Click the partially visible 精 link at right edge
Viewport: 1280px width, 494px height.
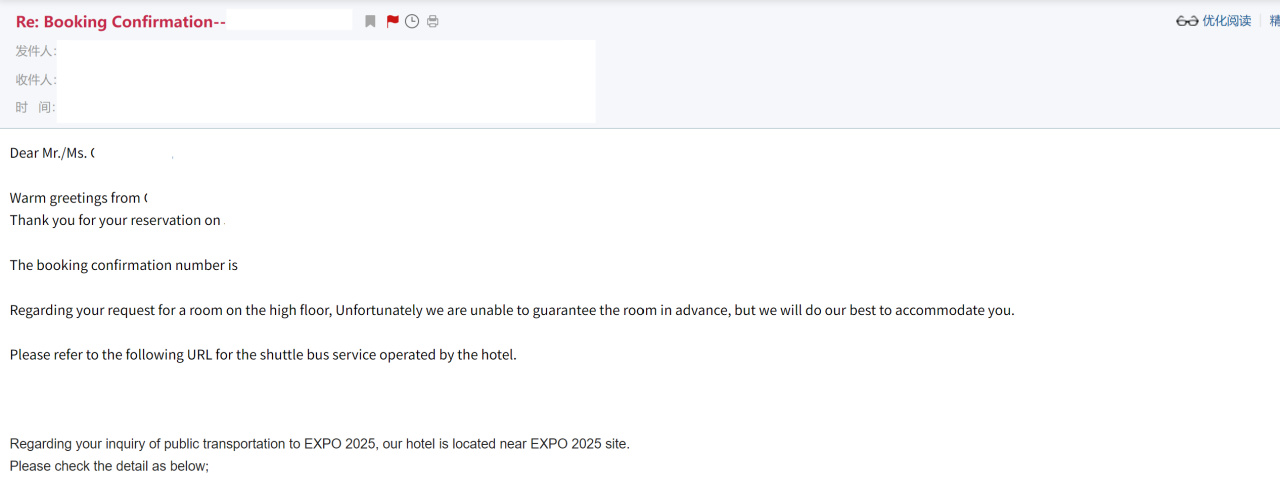tap(1274, 21)
